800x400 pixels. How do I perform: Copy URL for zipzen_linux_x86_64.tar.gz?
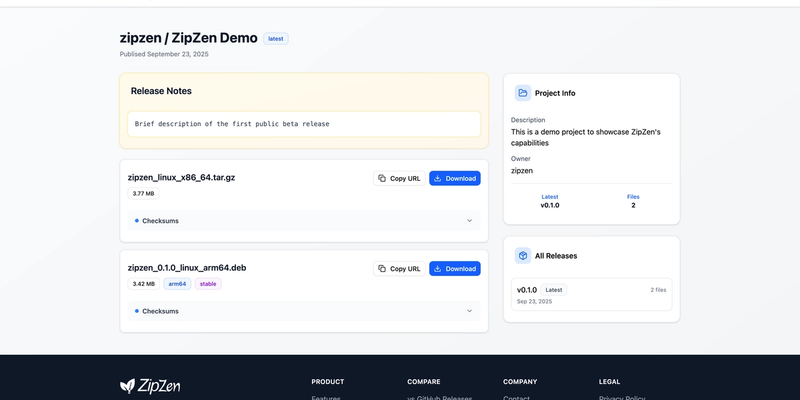[x=399, y=178]
